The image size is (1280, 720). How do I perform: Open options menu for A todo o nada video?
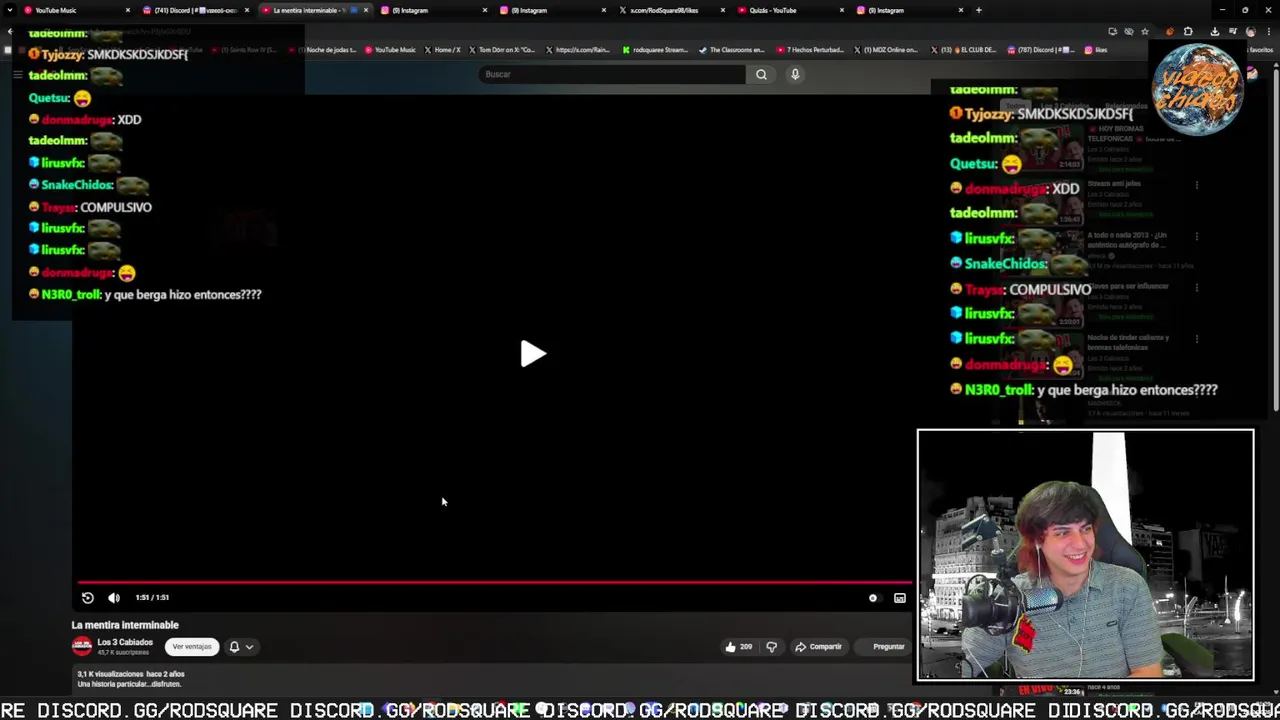point(1197,237)
